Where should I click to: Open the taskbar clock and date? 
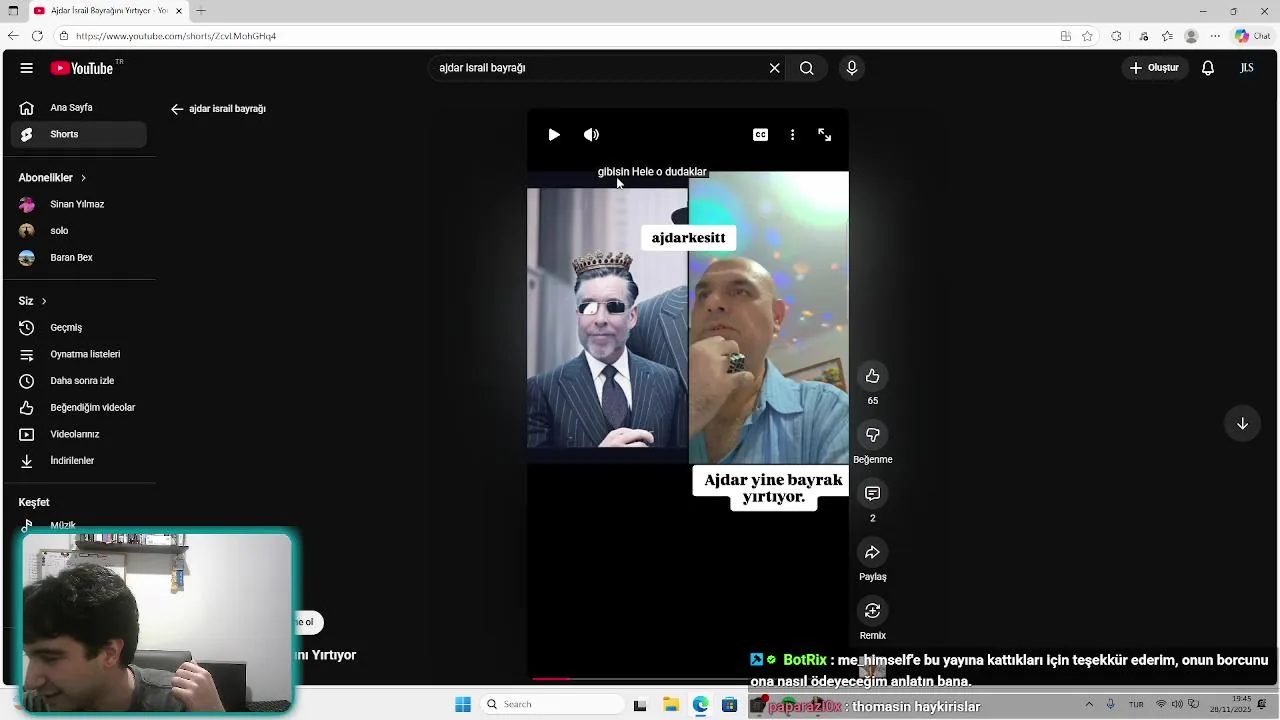point(1228,705)
